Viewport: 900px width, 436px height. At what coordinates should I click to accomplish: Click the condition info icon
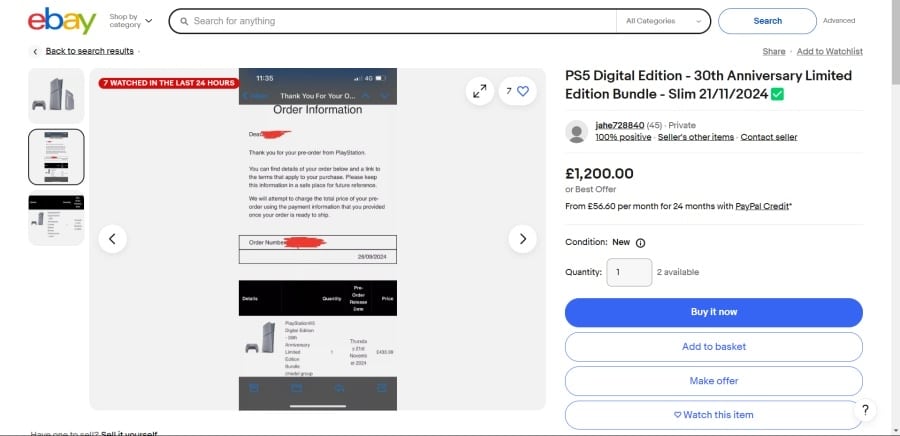(641, 243)
